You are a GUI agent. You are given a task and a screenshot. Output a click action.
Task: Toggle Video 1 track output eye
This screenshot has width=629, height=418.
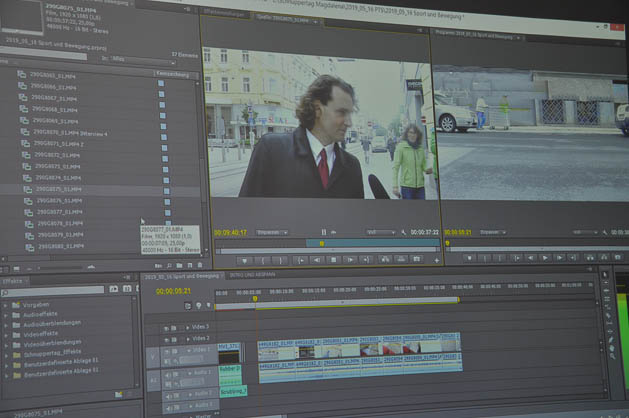[x=167, y=351]
